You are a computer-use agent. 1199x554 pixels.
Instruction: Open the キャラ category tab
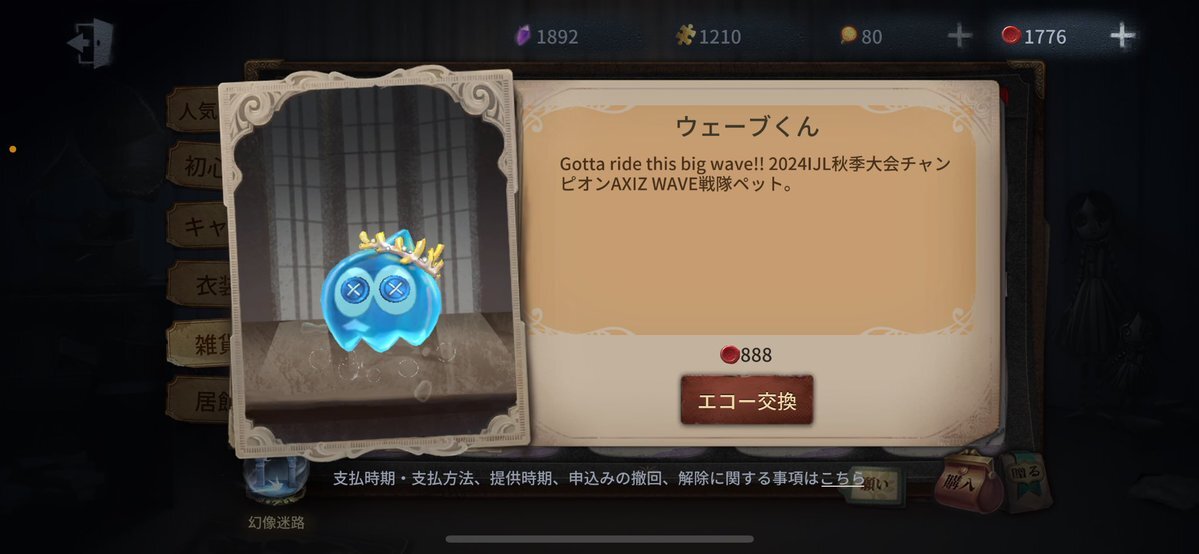[x=199, y=226]
